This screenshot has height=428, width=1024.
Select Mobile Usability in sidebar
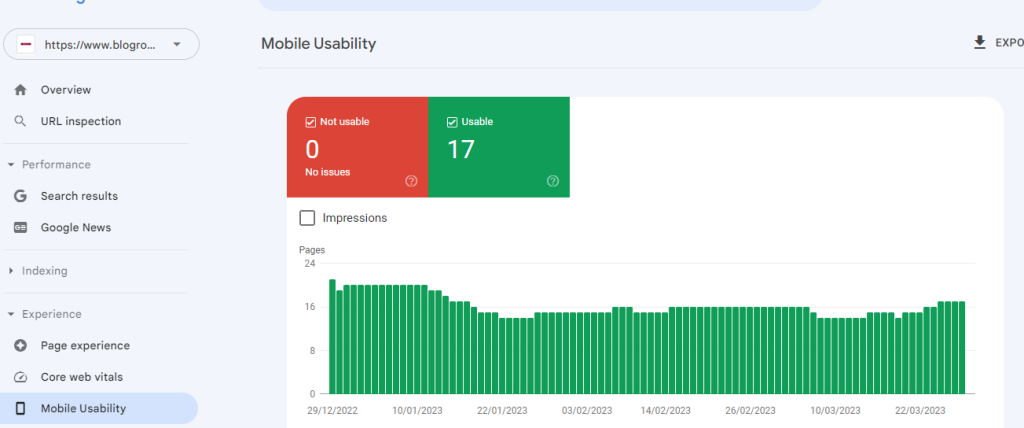point(99,408)
